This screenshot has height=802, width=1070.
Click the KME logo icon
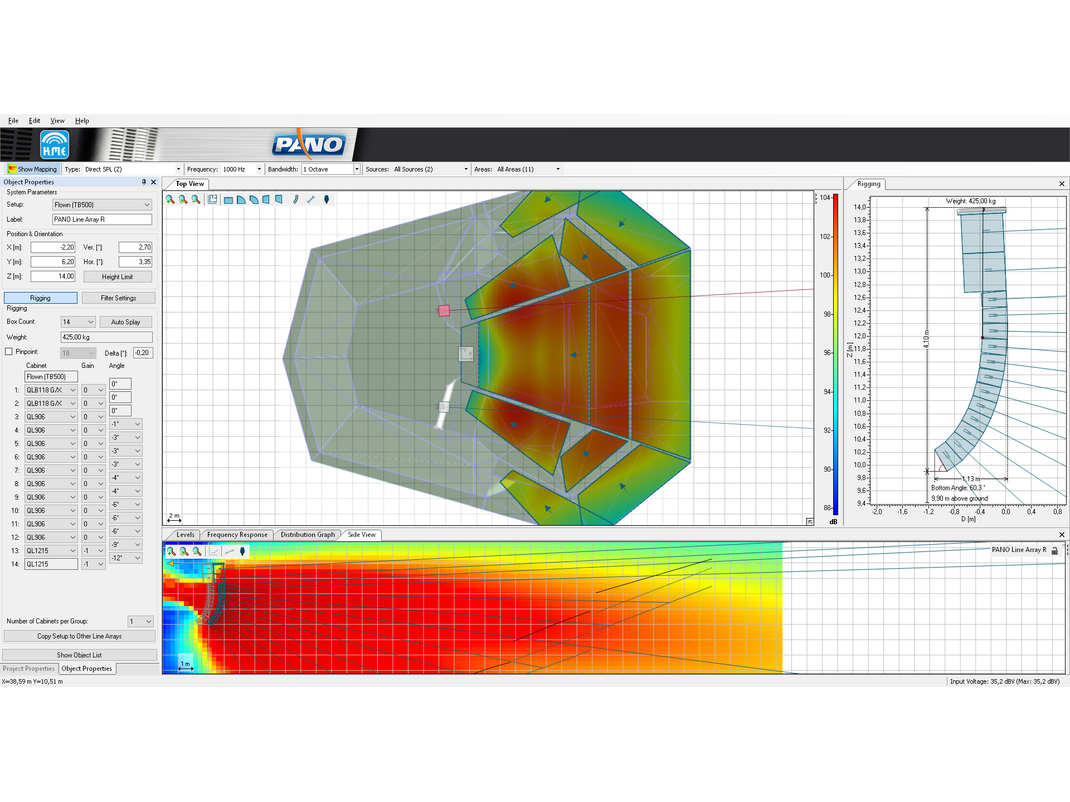click(x=55, y=144)
